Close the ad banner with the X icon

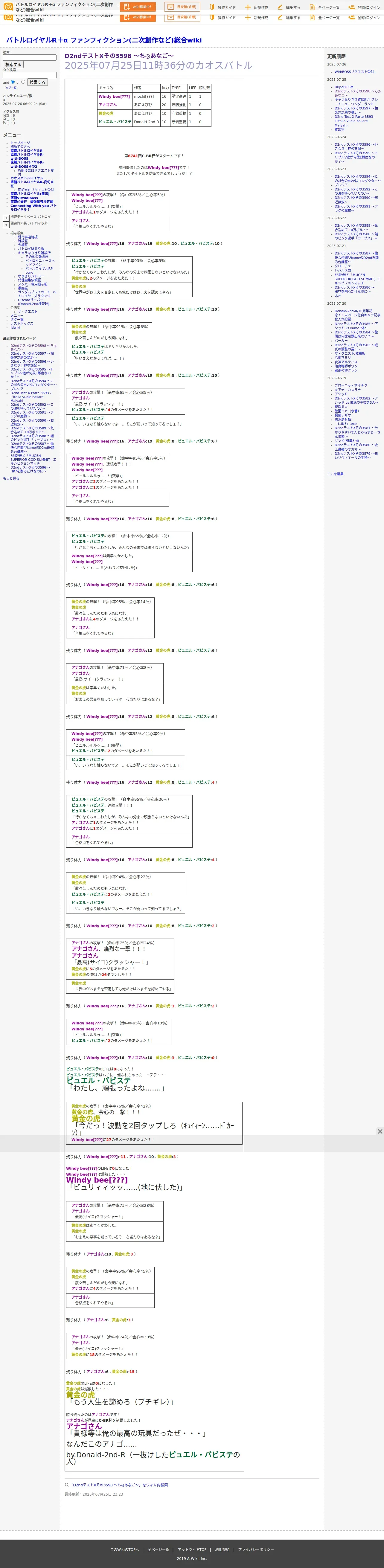[380, 1131]
